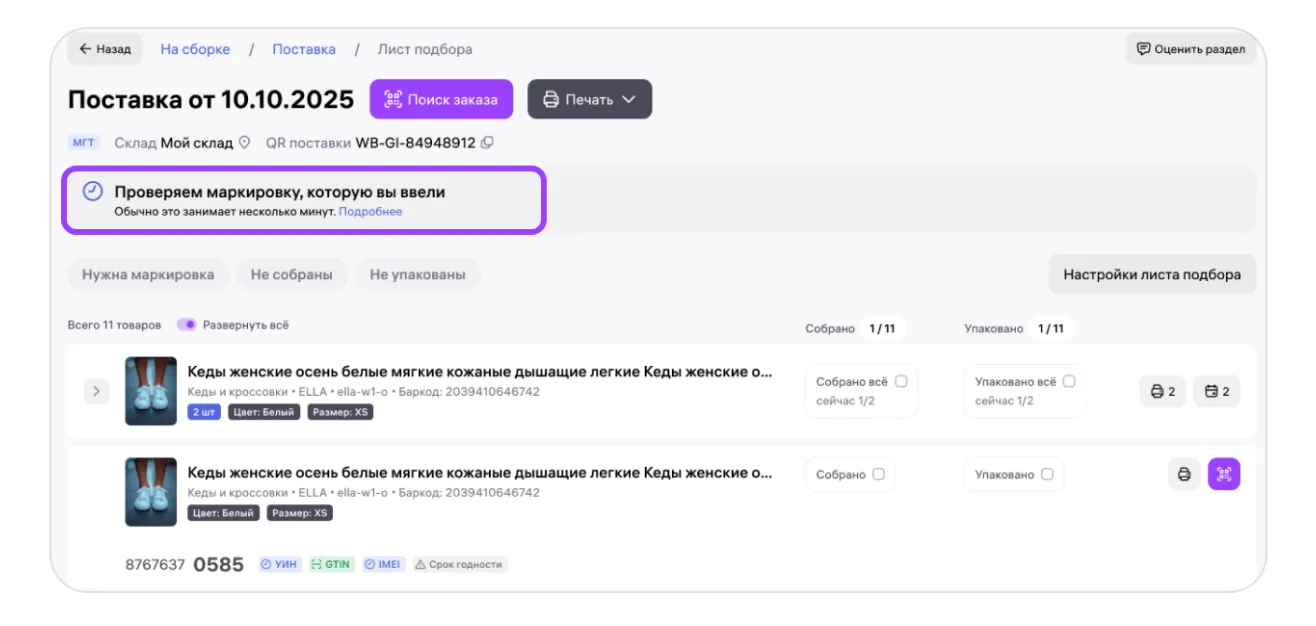The width and height of the screenshot is (1316, 626).
Task: Click the printer icon with count 2
Action: pyautogui.click(x=1162, y=392)
